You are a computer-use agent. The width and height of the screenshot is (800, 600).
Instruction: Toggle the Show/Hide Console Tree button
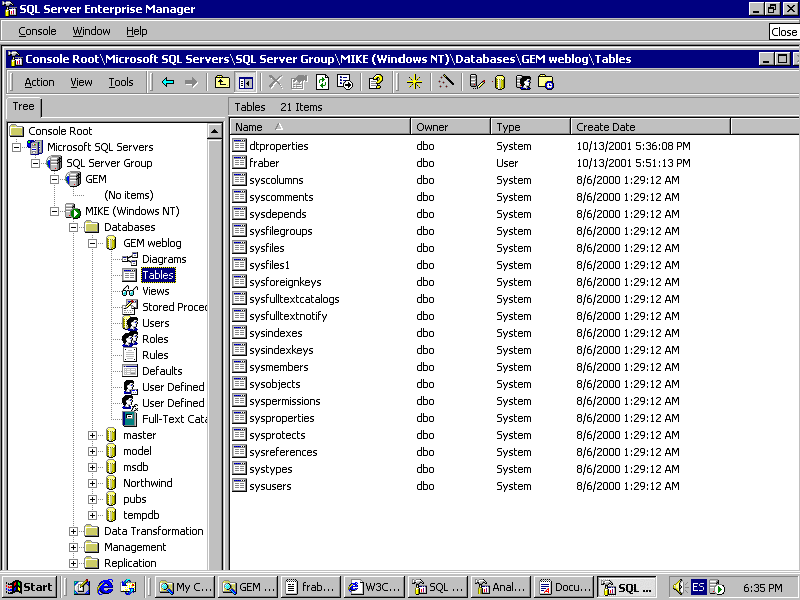(x=245, y=82)
